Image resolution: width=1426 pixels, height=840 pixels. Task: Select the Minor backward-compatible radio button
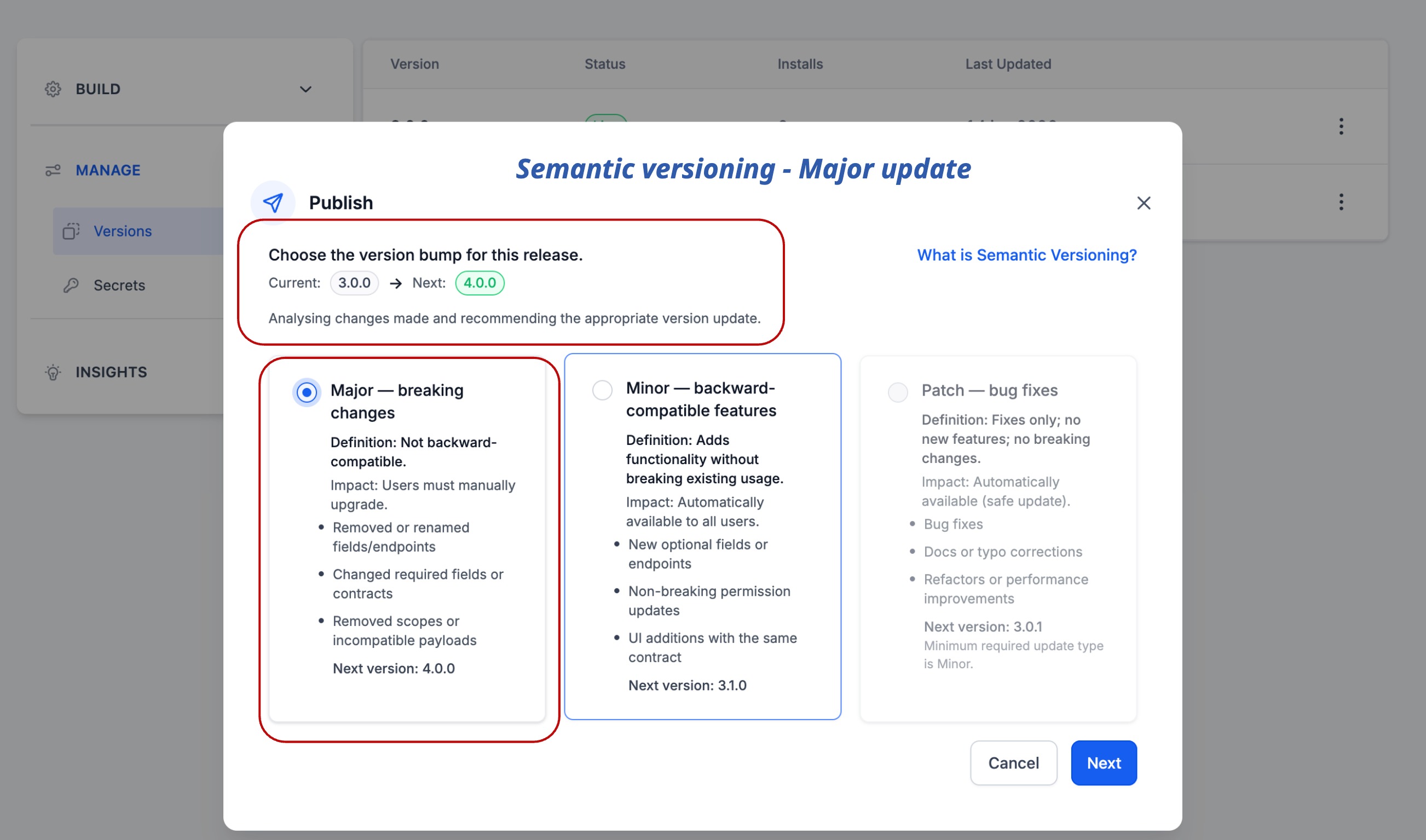602,390
